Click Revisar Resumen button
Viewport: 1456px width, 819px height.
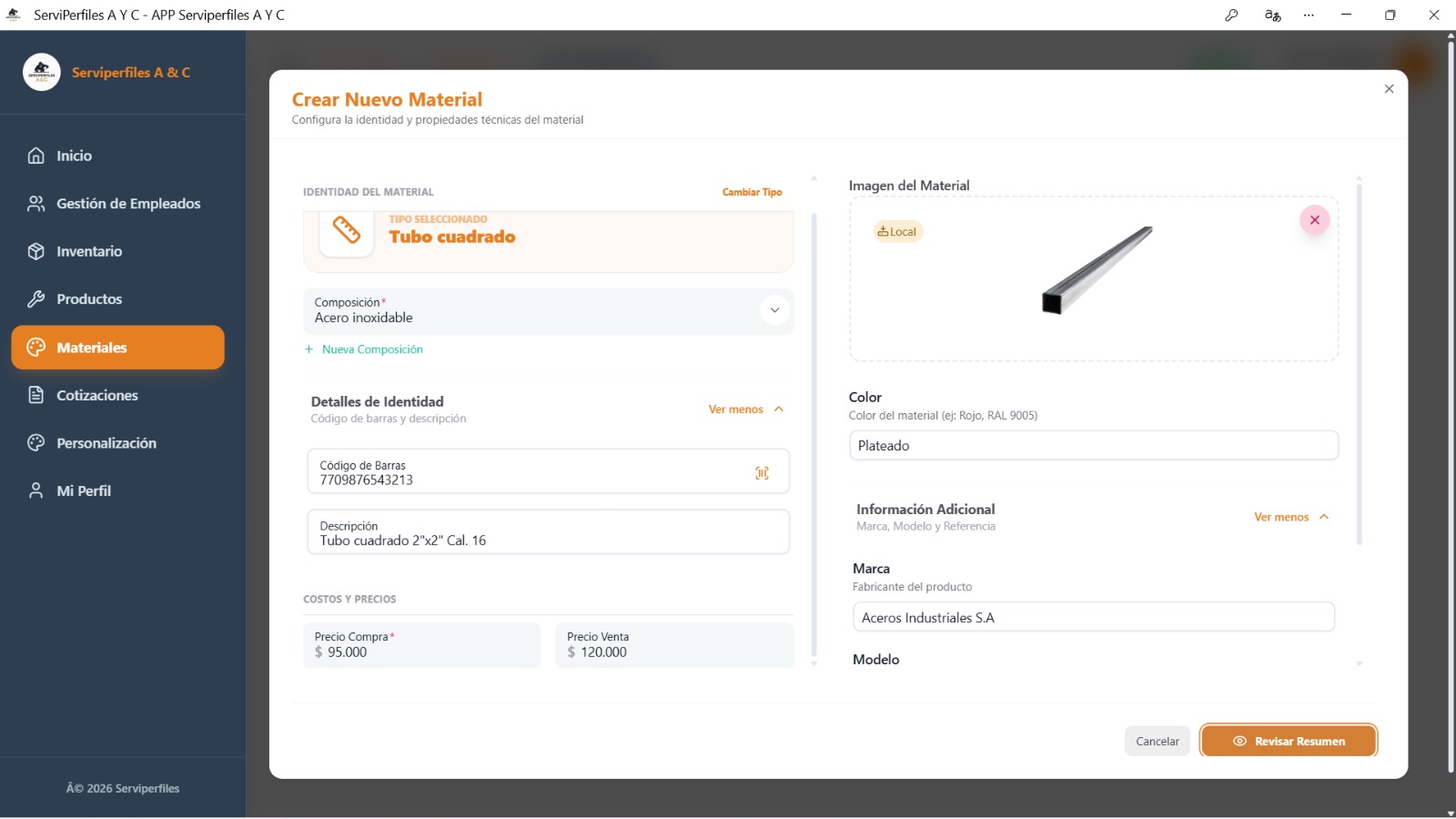tap(1289, 742)
